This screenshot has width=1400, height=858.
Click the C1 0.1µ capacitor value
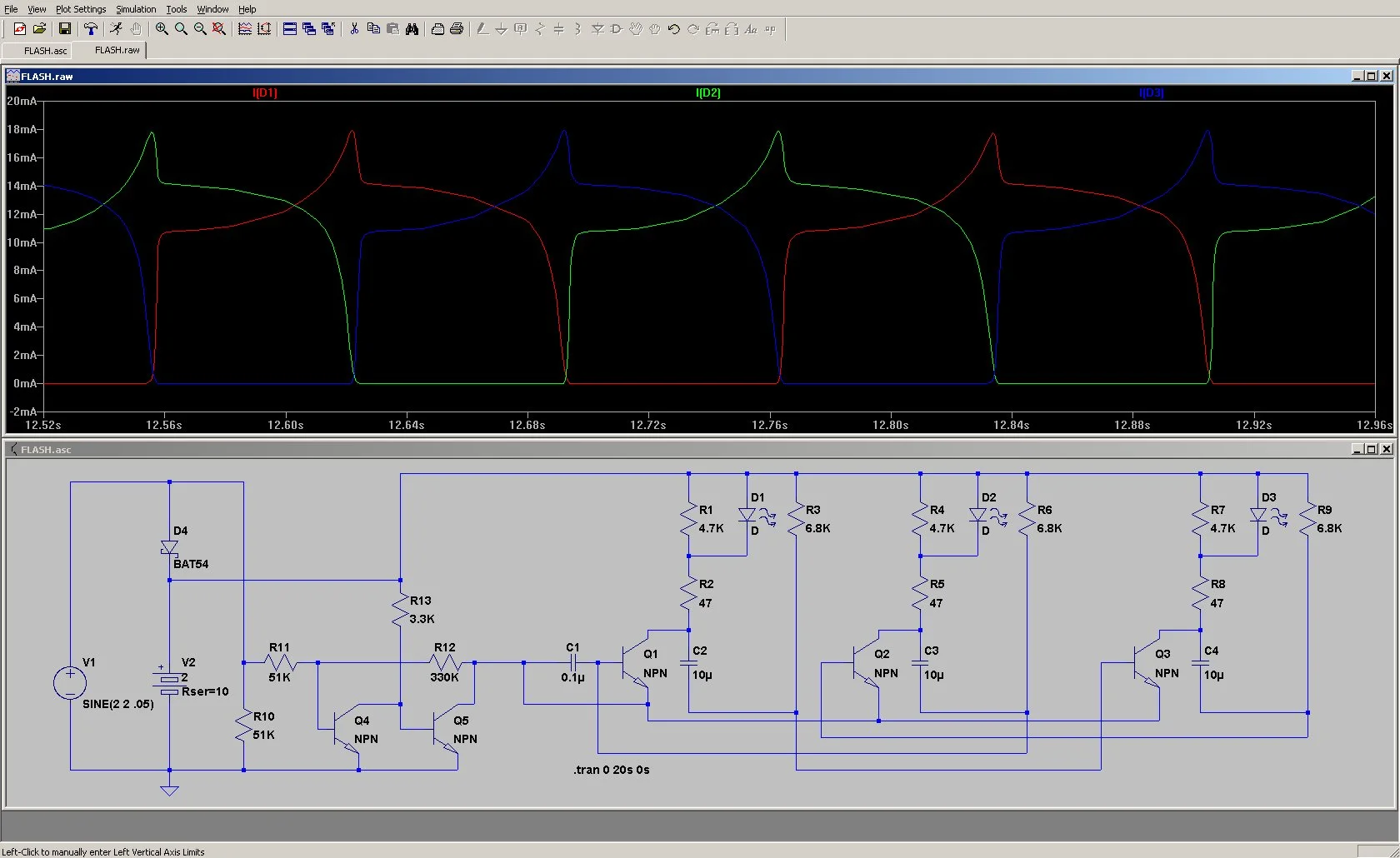pyautogui.click(x=572, y=677)
